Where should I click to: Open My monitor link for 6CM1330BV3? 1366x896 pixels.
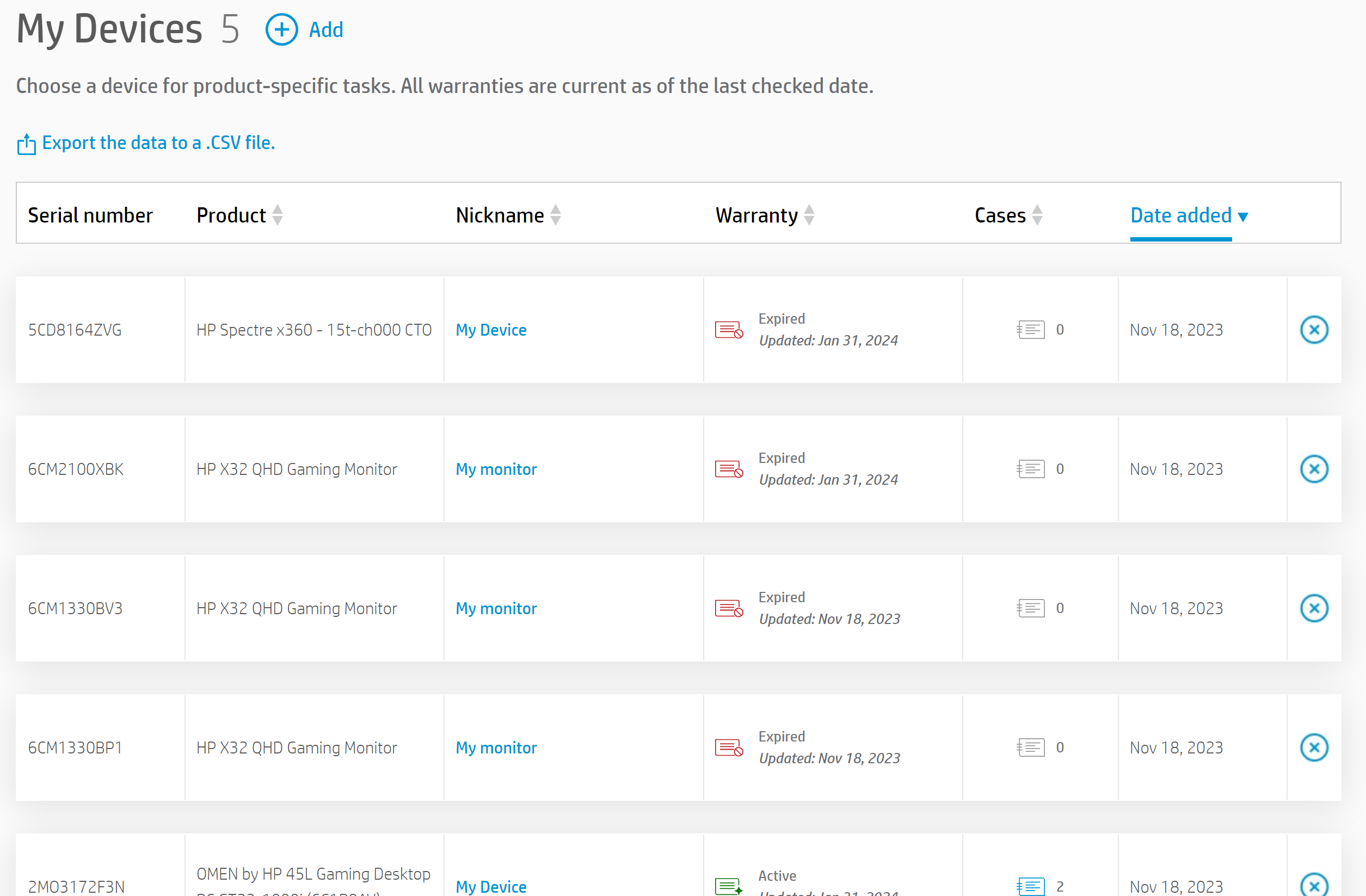tap(496, 608)
